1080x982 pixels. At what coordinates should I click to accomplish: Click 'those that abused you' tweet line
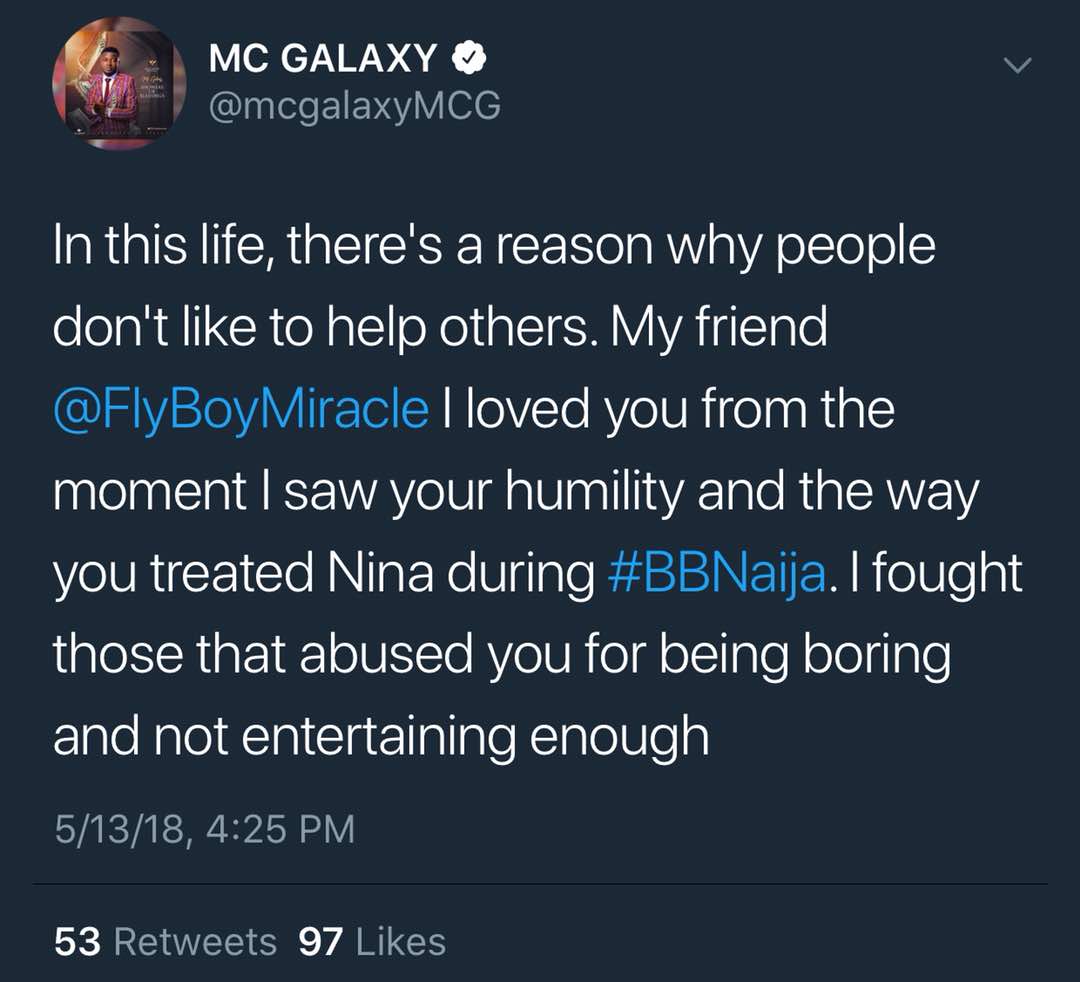502,654
